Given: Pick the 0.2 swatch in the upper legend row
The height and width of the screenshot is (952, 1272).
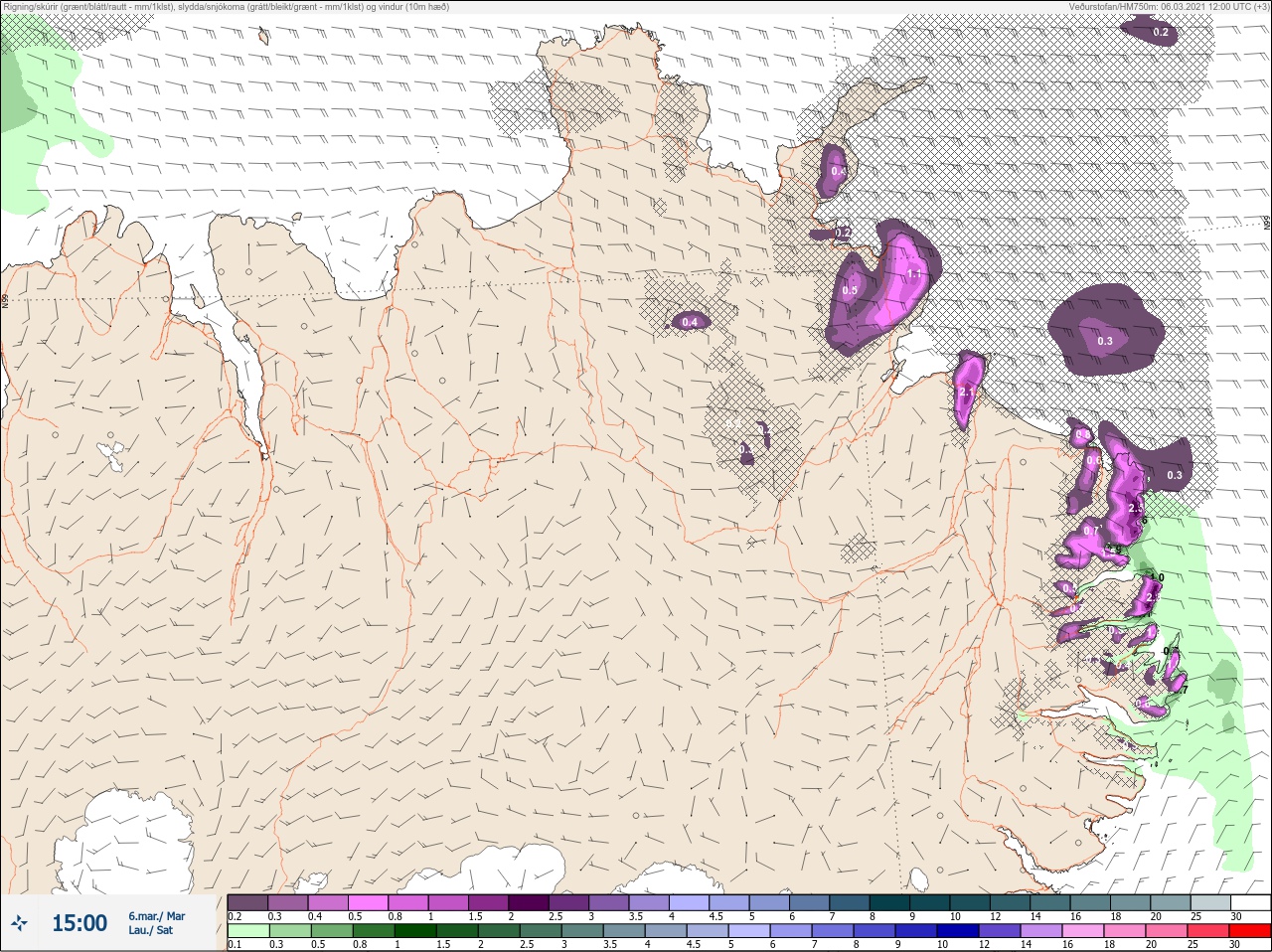Looking at the screenshot, I should pyautogui.click(x=247, y=901).
